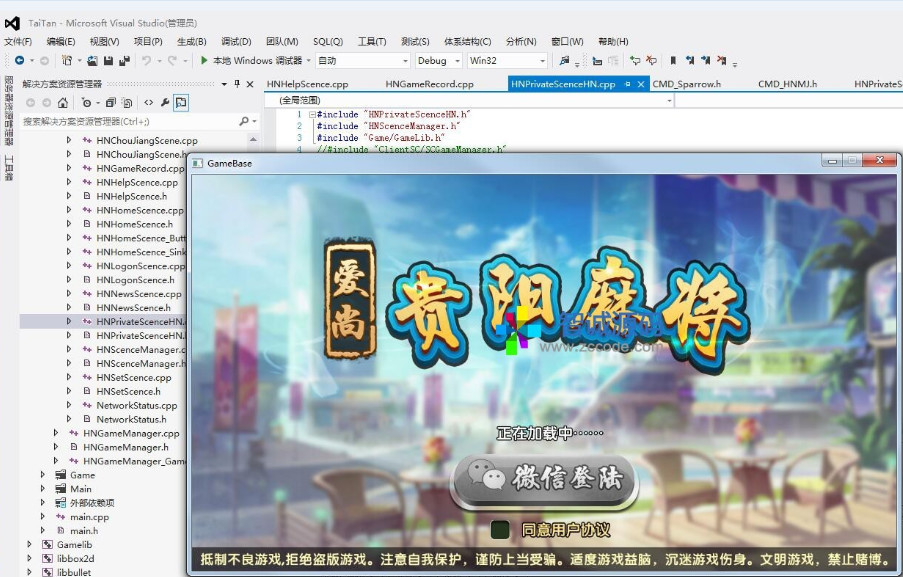The width and height of the screenshot is (903, 577).
Task: Open the 生成(B) menu
Action: [192, 41]
